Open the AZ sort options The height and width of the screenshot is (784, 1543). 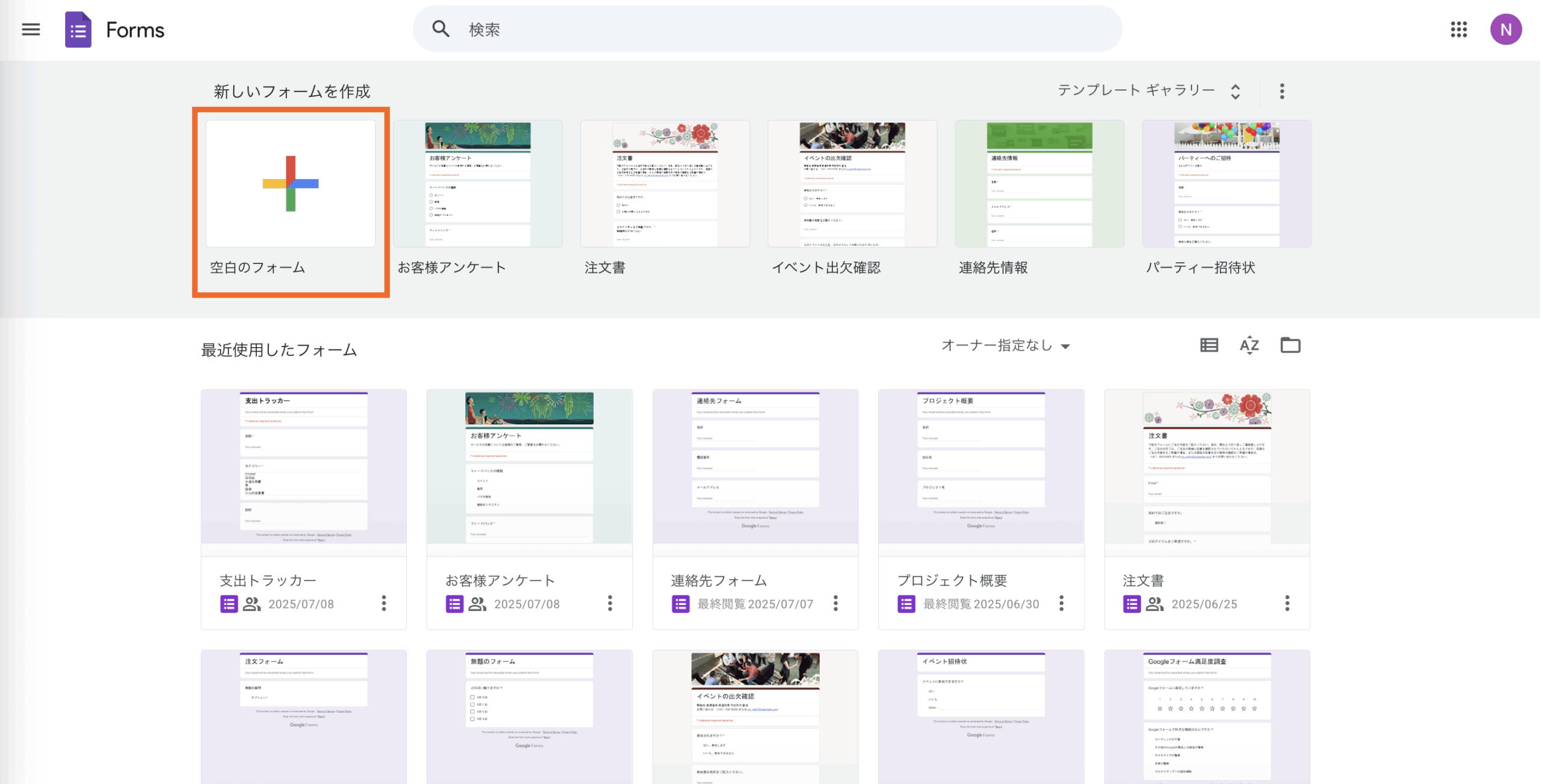coord(1249,345)
